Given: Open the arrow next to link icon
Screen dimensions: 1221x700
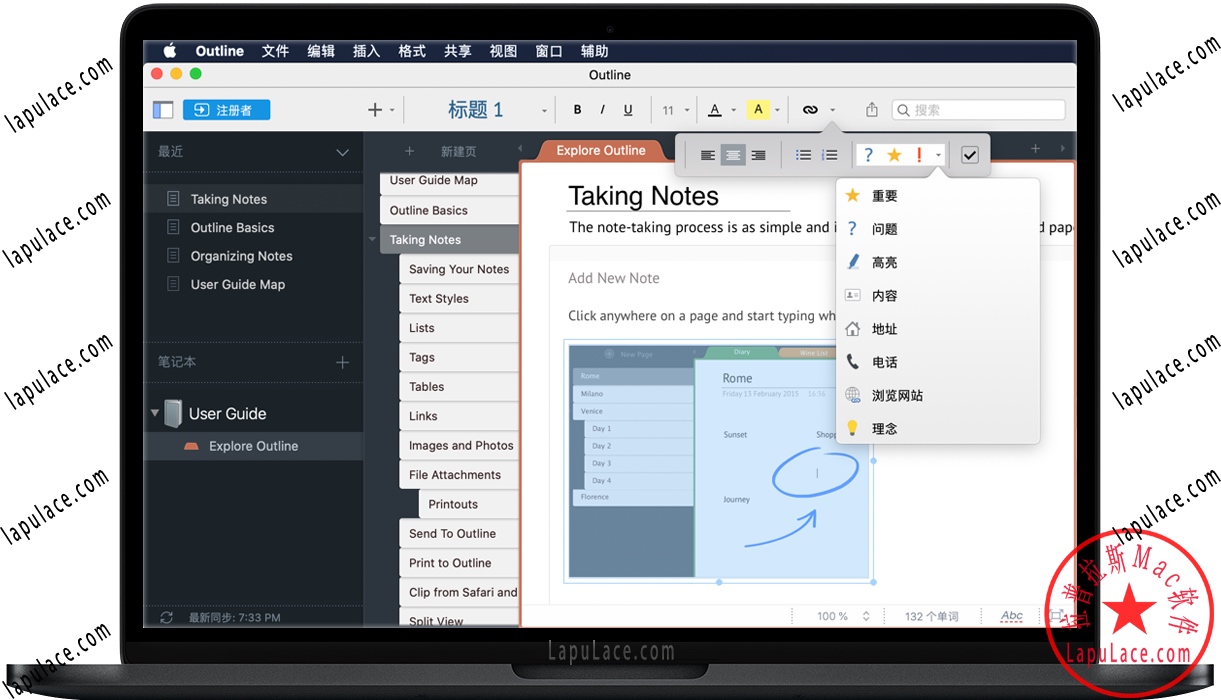Looking at the screenshot, I should [x=832, y=111].
